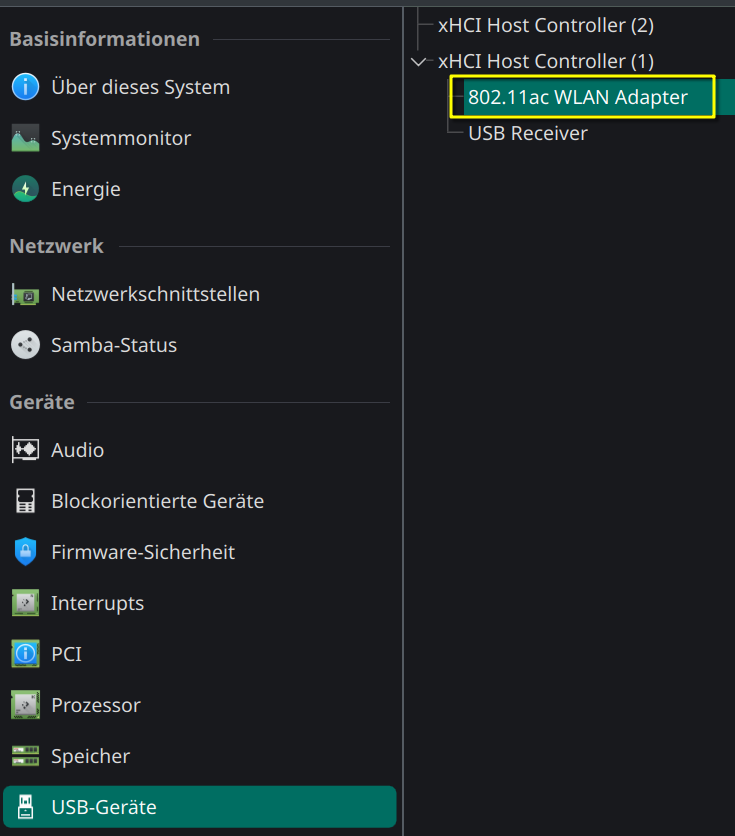735x836 pixels.
Task: Open the Samba-Status share icon
Action: tap(25, 345)
